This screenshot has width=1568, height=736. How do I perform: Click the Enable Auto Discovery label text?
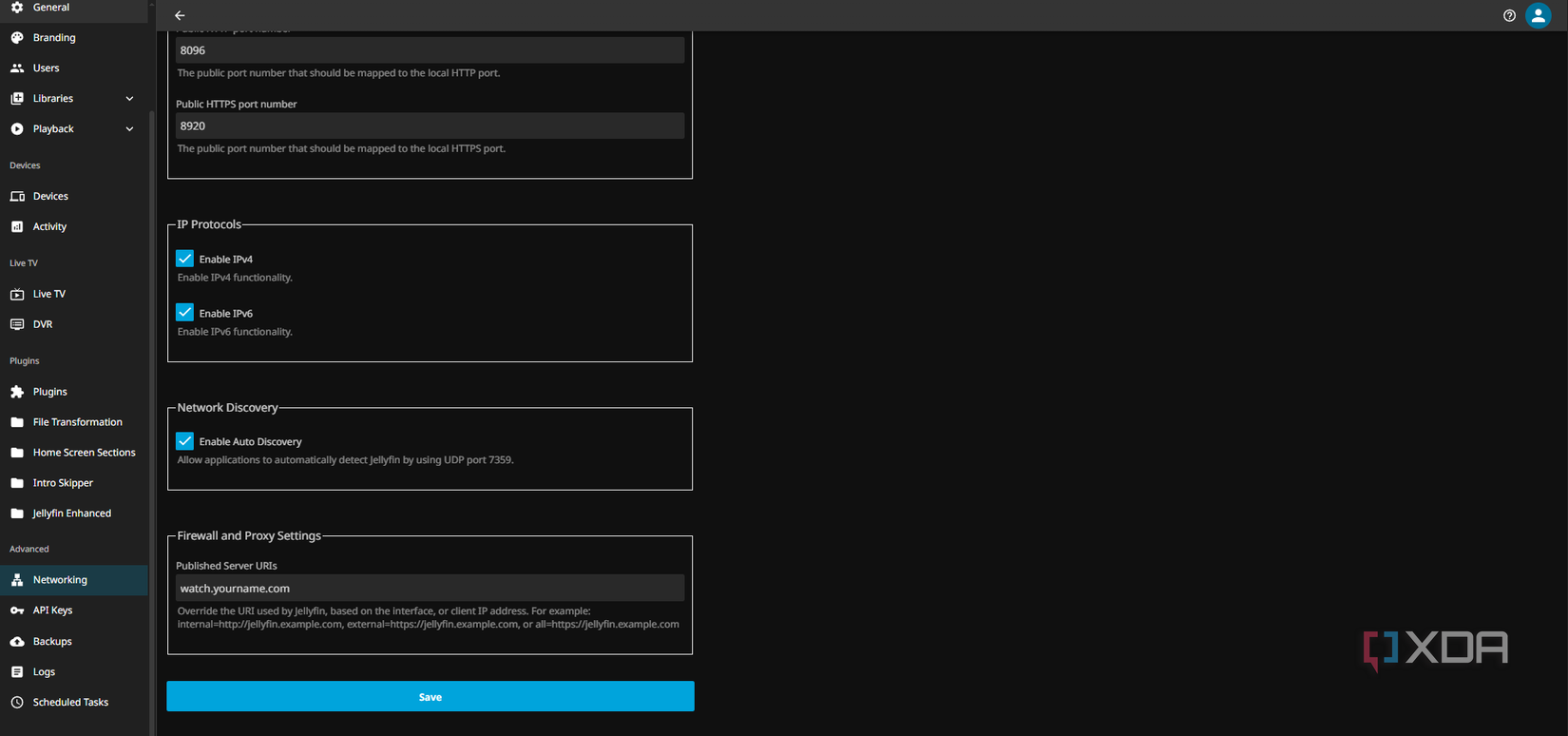point(251,441)
